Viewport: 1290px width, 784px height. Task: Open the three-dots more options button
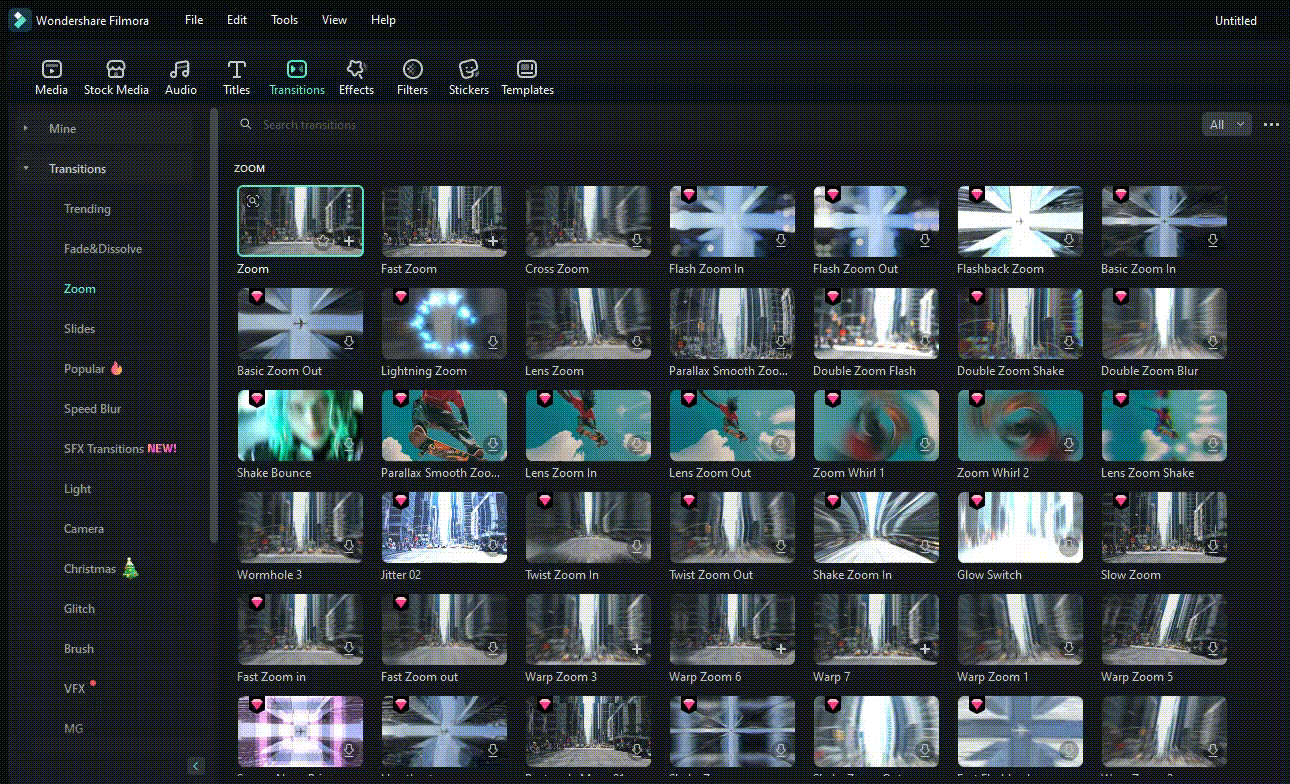1271,125
